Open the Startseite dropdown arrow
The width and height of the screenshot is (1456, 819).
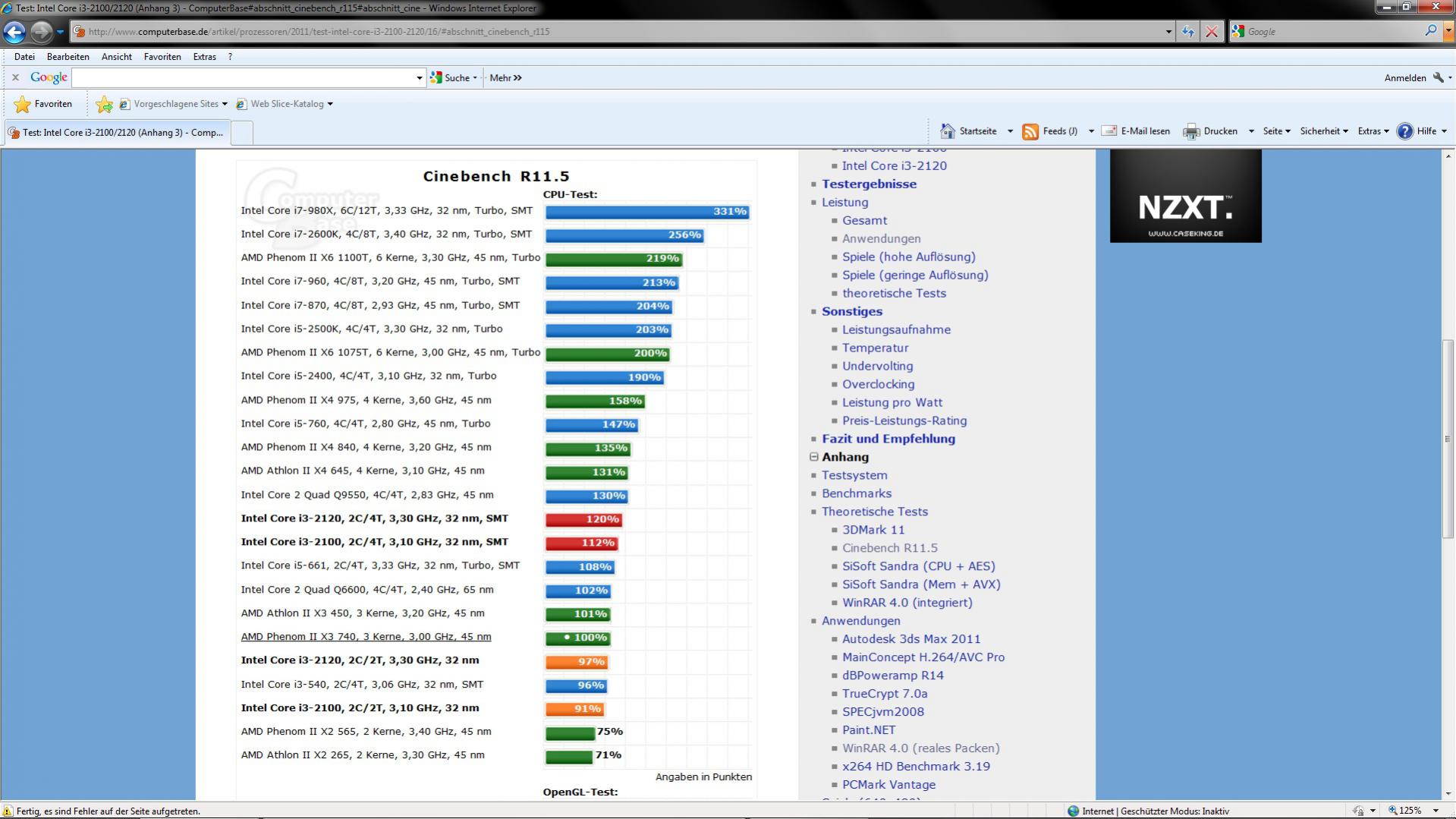(1010, 131)
